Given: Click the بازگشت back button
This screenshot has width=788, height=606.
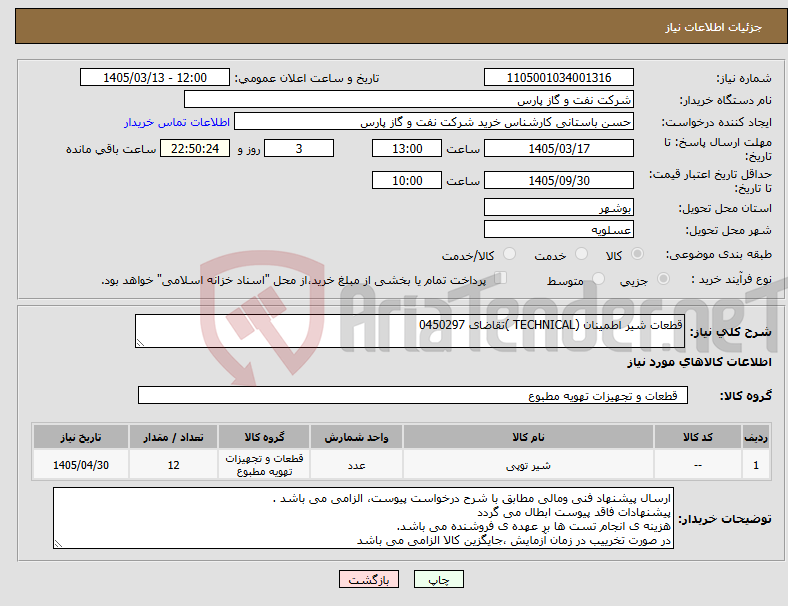Looking at the screenshot, I should click(369, 579).
